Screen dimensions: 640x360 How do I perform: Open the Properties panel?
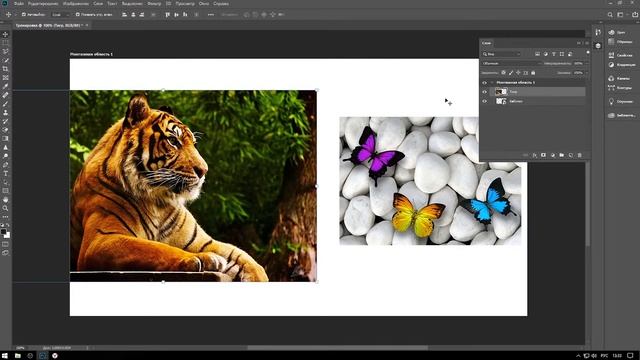point(620,55)
